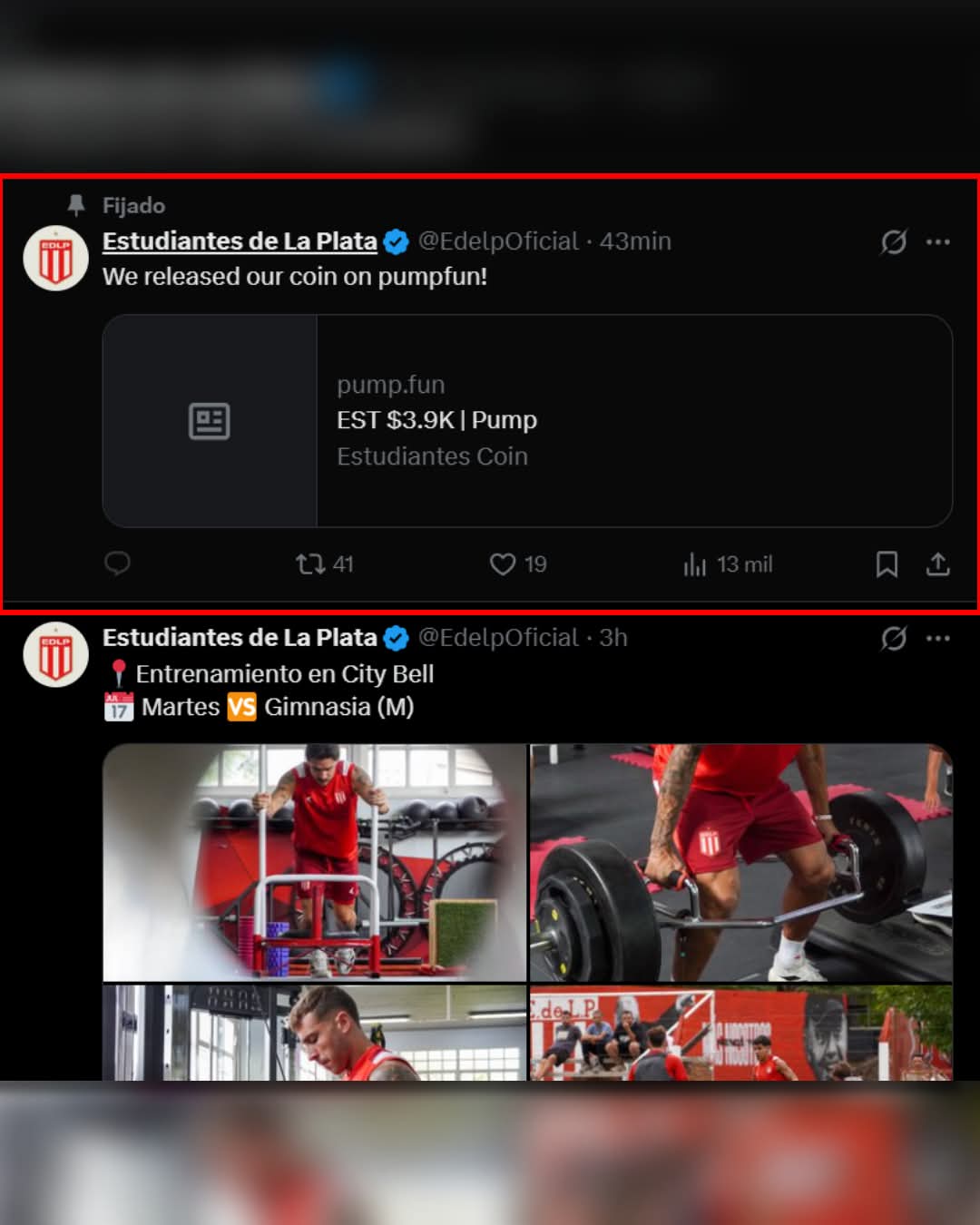Retweet the pinned post with 41 reposts
Image resolution: width=980 pixels, height=1225 pixels.
[x=324, y=564]
